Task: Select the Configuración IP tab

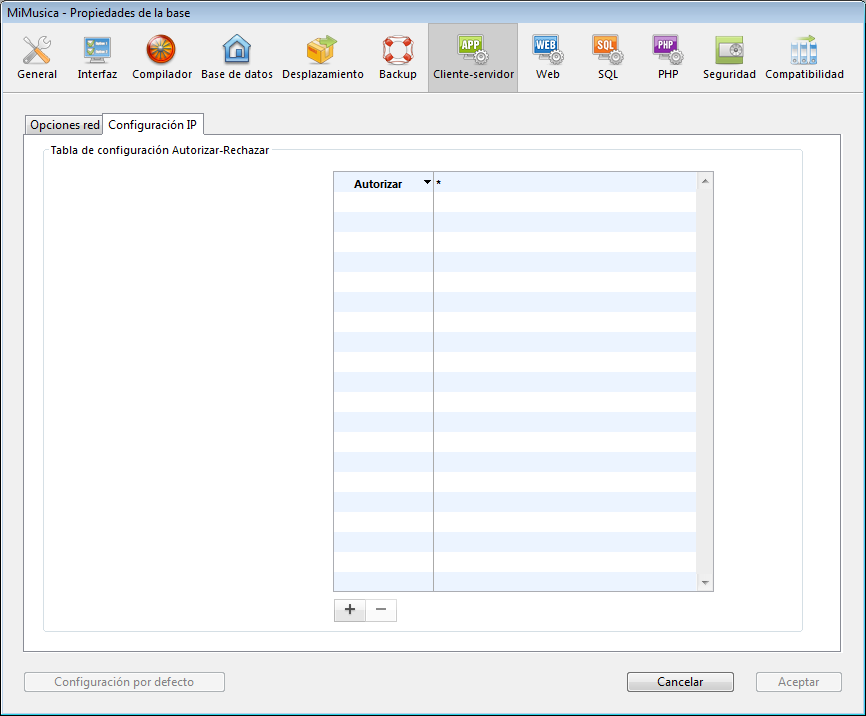Action: [x=152, y=125]
